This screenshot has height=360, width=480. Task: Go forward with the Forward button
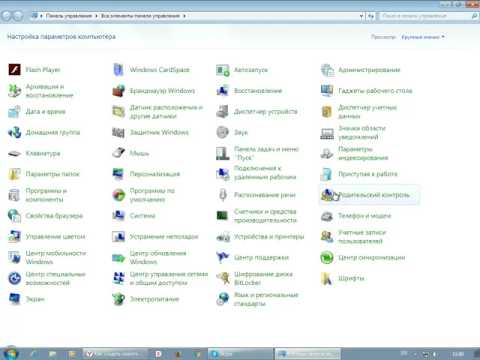(18, 16)
